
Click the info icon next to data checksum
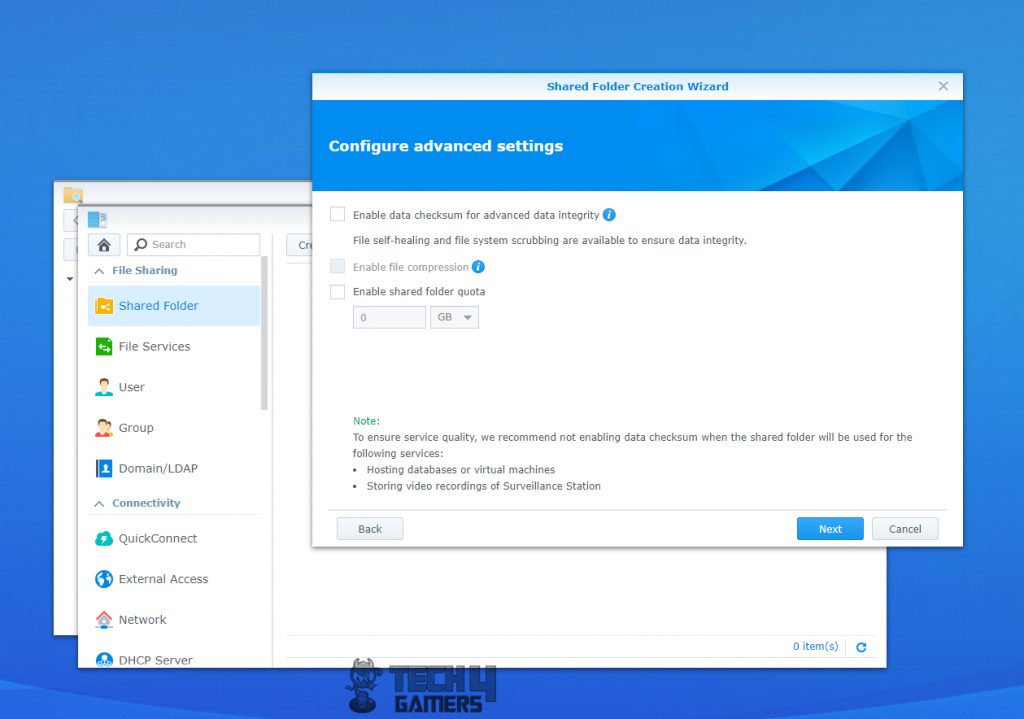coord(610,214)
